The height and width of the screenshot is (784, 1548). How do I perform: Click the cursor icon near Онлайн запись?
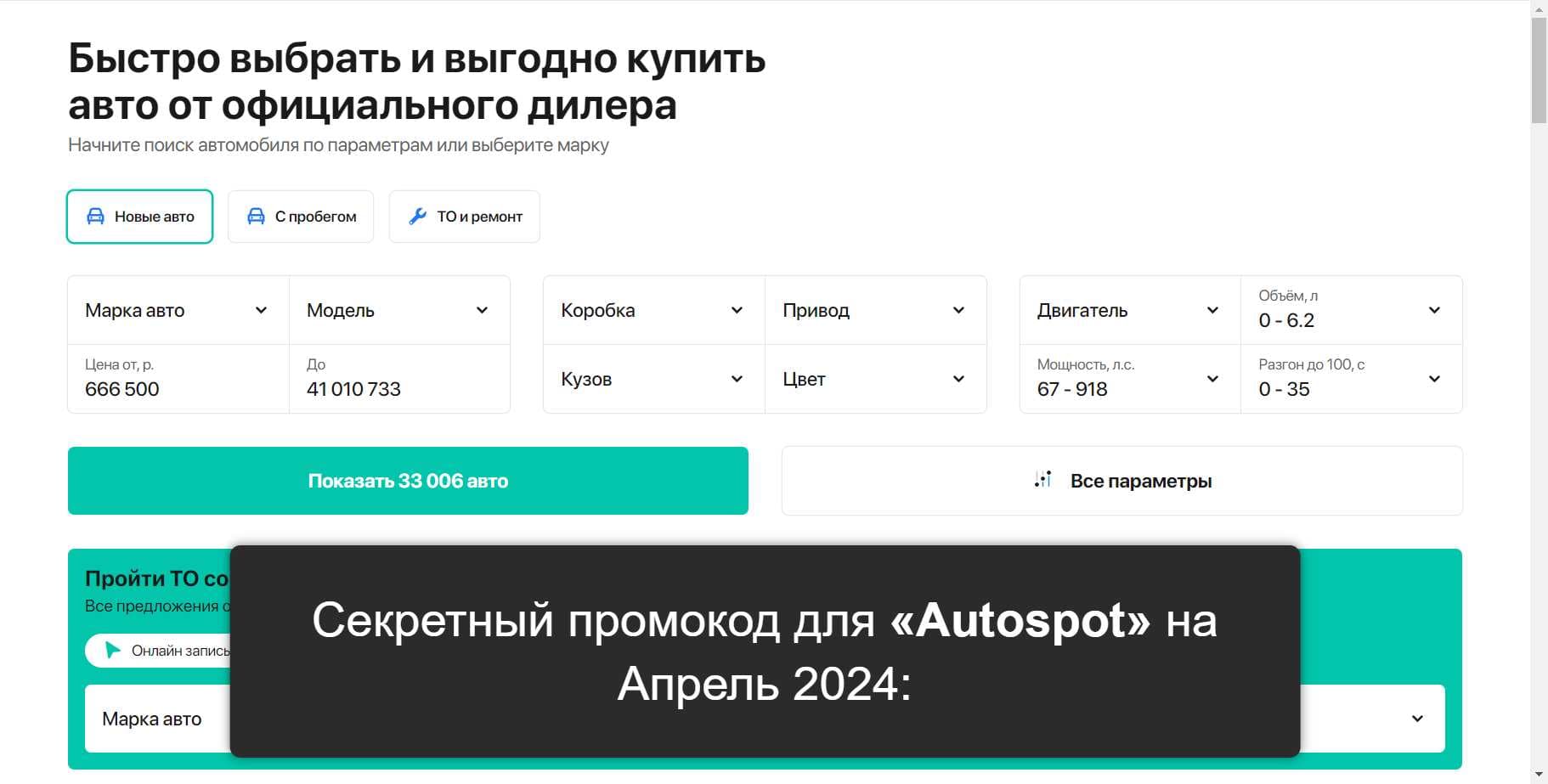112,651
